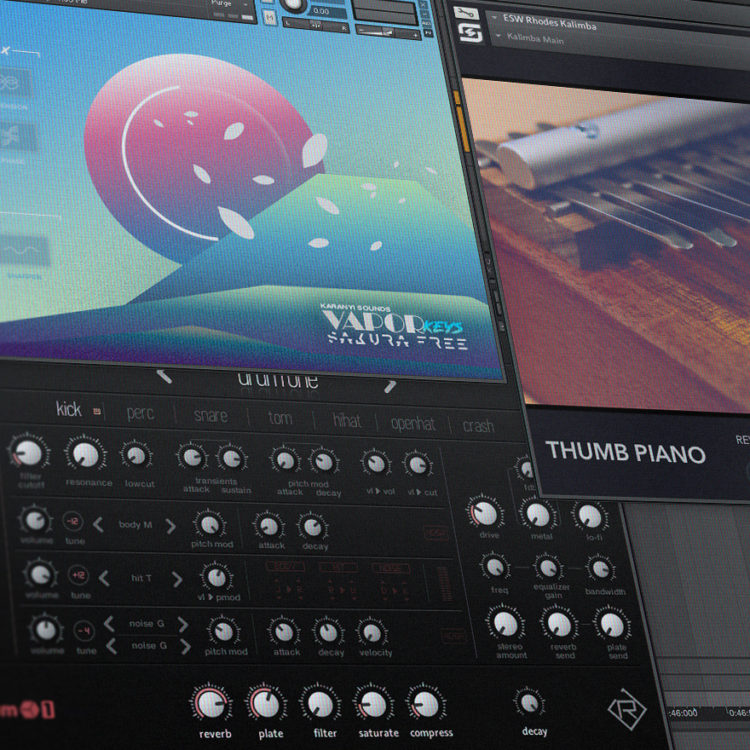Click the bottom-right decay knob
This screenshot has height=750, width=750.
coord(529,703)
